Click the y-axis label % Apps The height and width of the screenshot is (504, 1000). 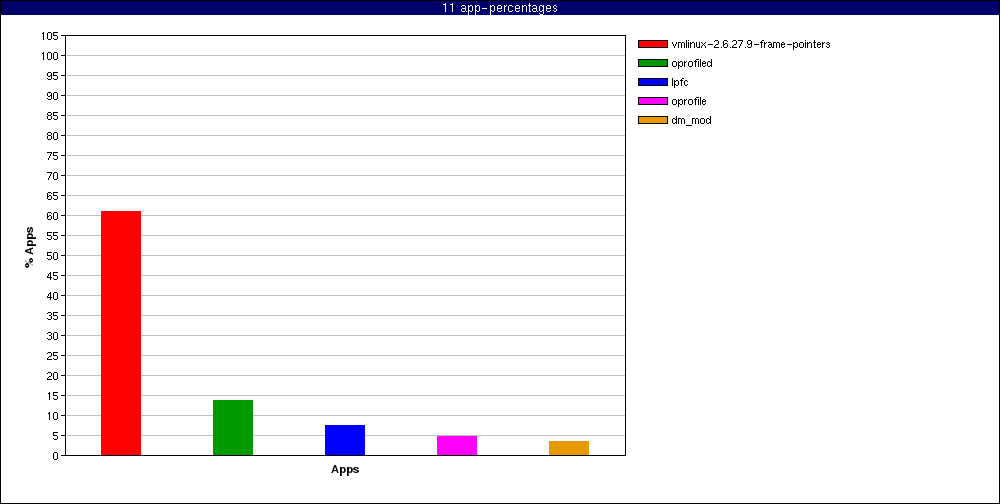[x=29, y=246]
